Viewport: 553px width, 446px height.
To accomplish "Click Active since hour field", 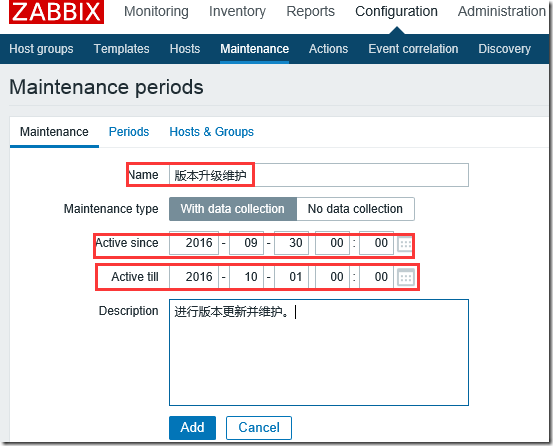I will pos(333,243).
